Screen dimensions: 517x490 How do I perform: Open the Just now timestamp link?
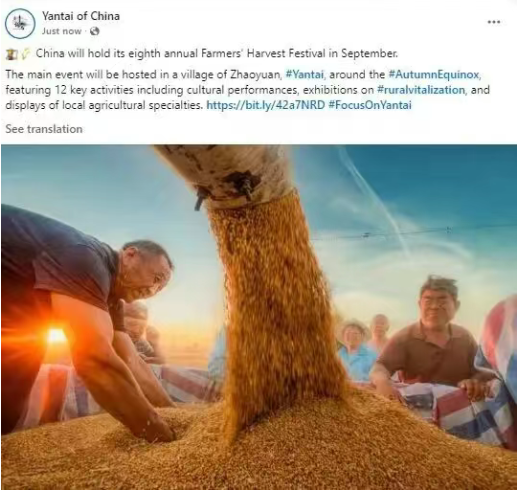click(x=61, y=31)
